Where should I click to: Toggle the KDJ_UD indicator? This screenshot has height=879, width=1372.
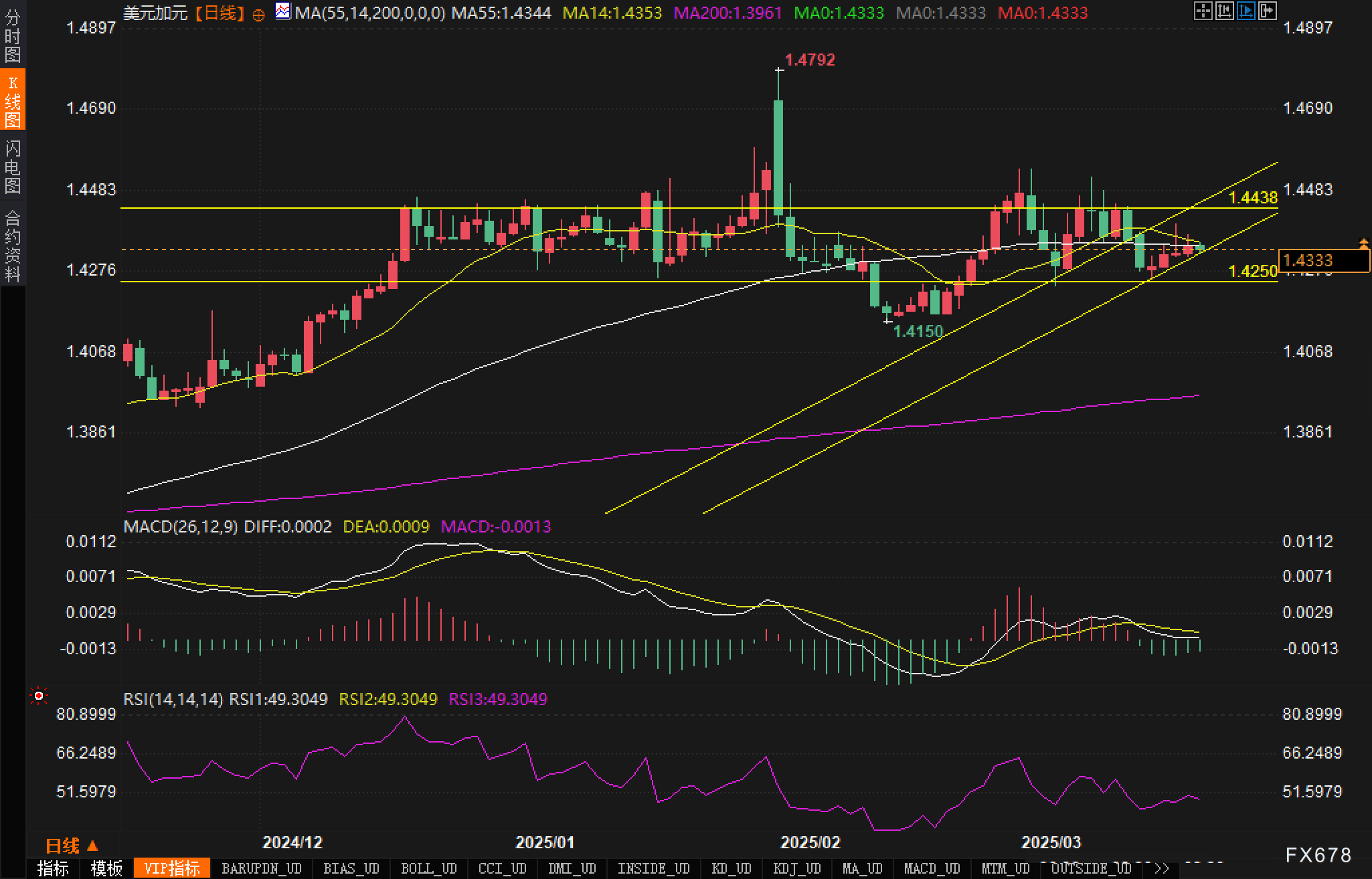(x=796, y=869)
